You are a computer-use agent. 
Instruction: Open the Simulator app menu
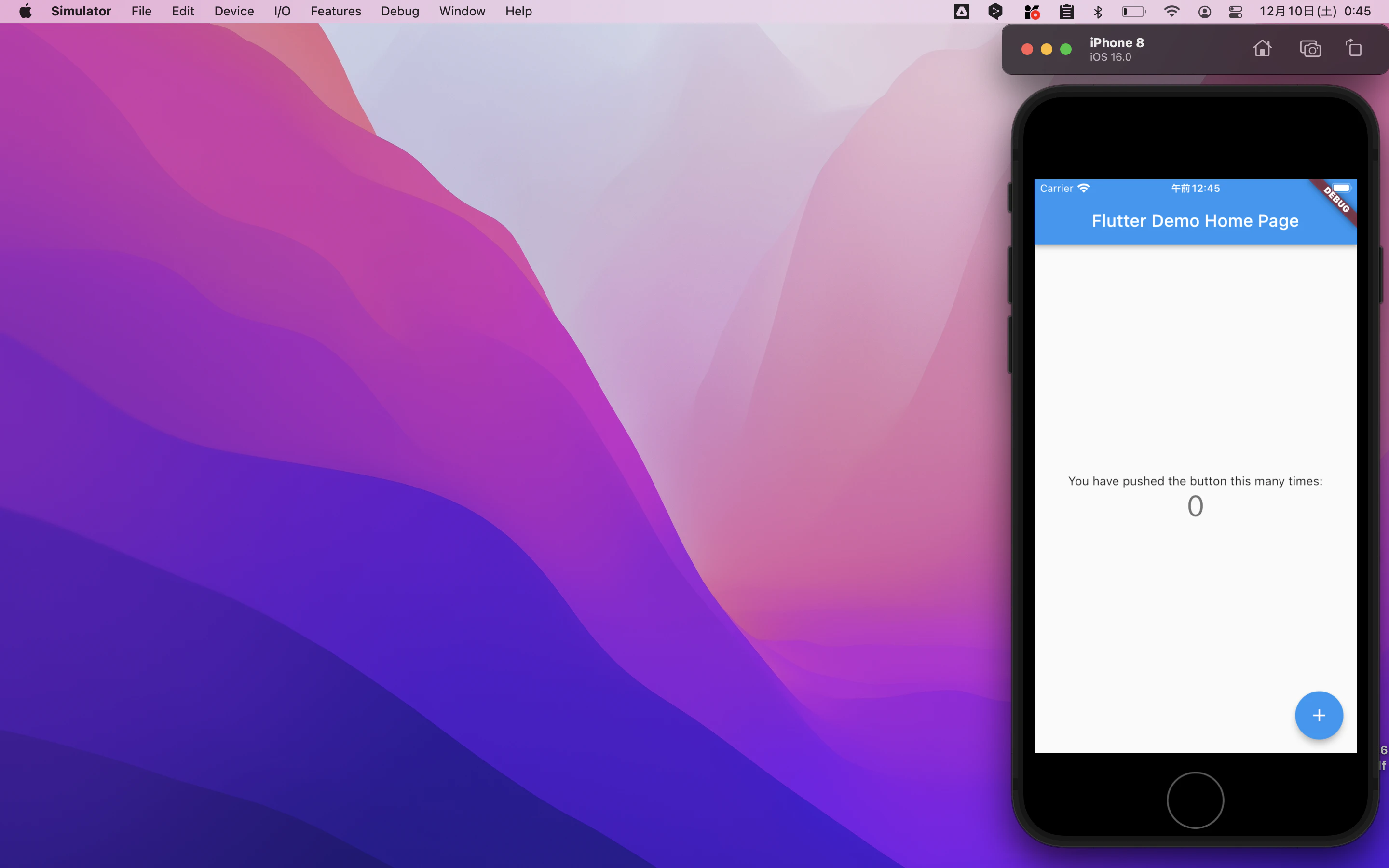81,11
